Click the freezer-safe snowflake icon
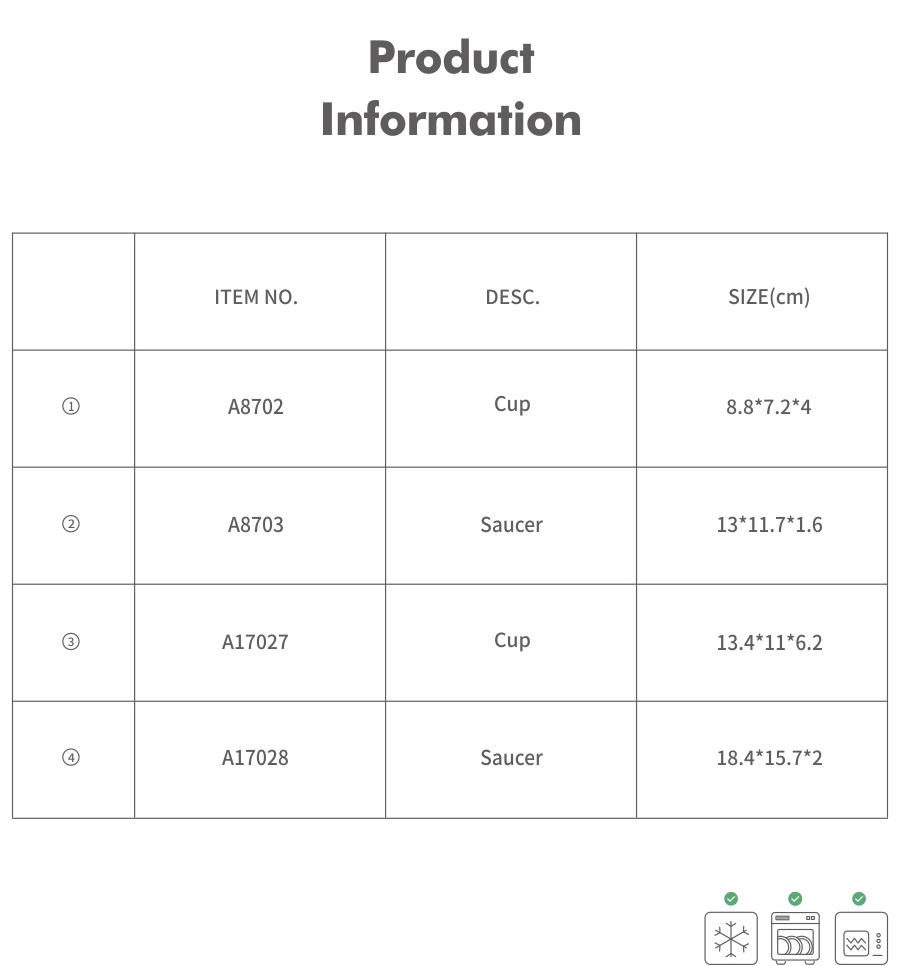Screen dimensions: 900x966 [731, 938]
